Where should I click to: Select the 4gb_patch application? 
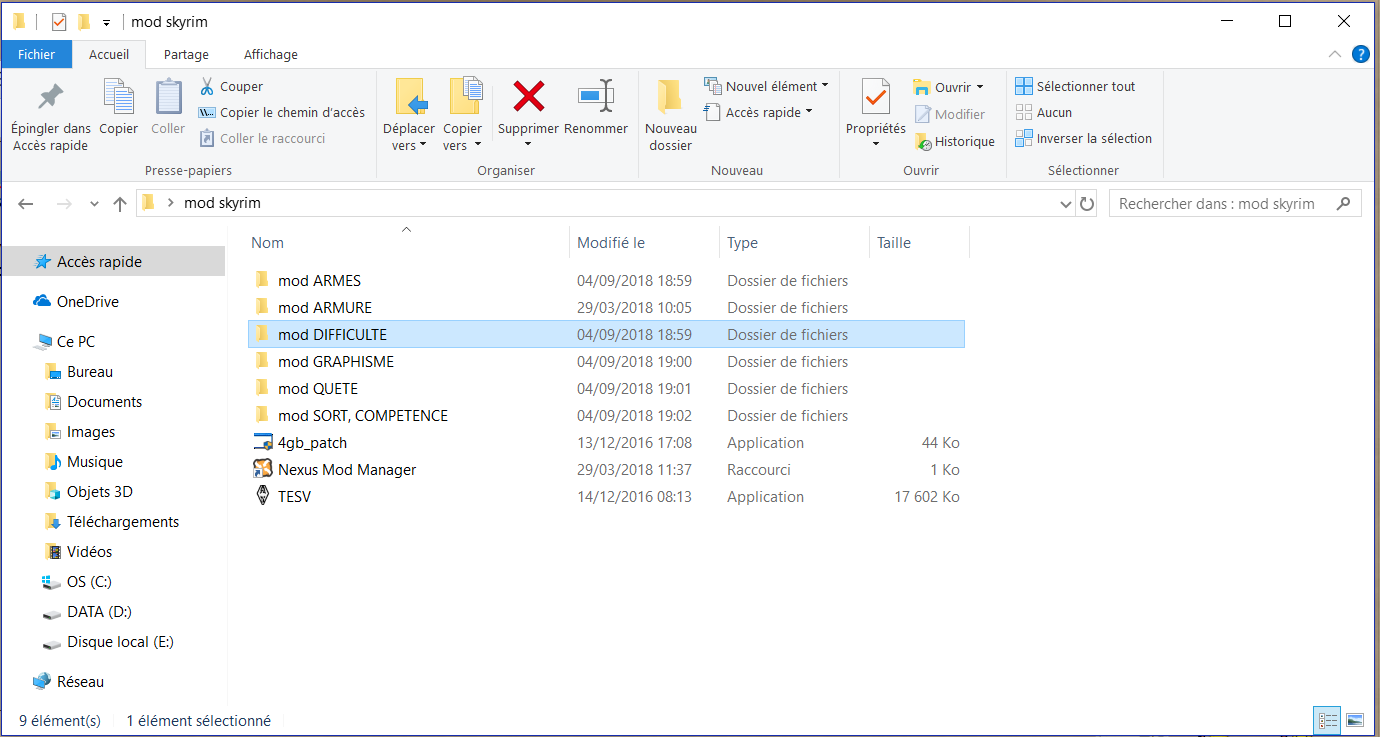pyautogui.click(x=606, y=443)
